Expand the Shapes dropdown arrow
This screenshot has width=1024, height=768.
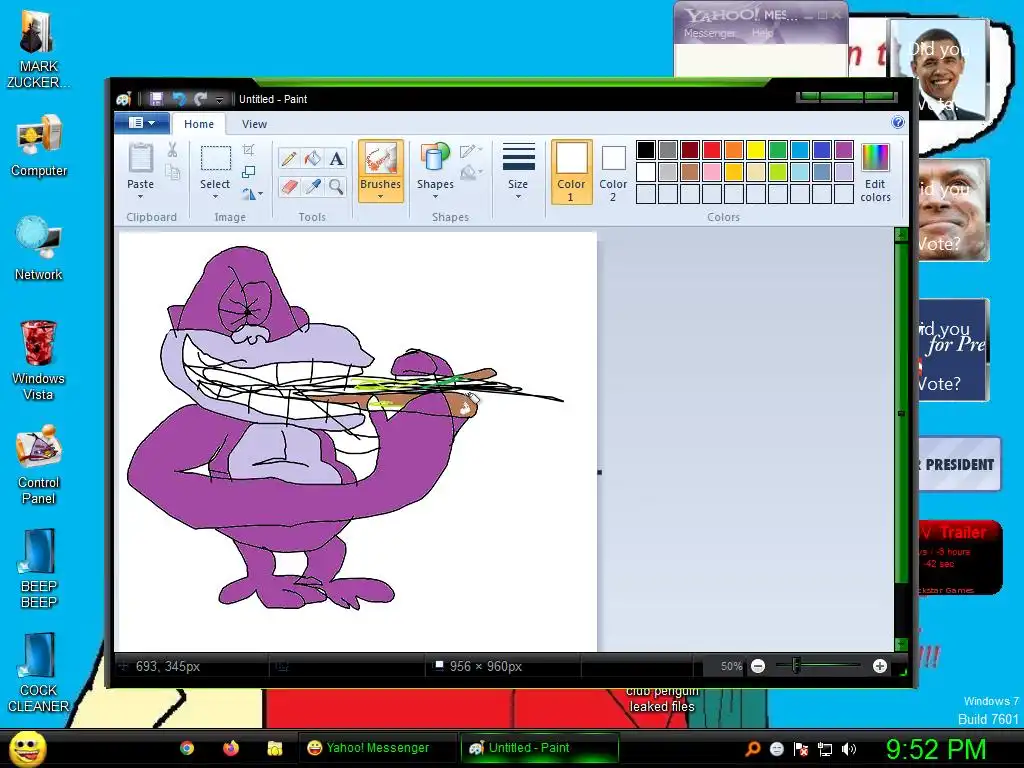point(435,197)
